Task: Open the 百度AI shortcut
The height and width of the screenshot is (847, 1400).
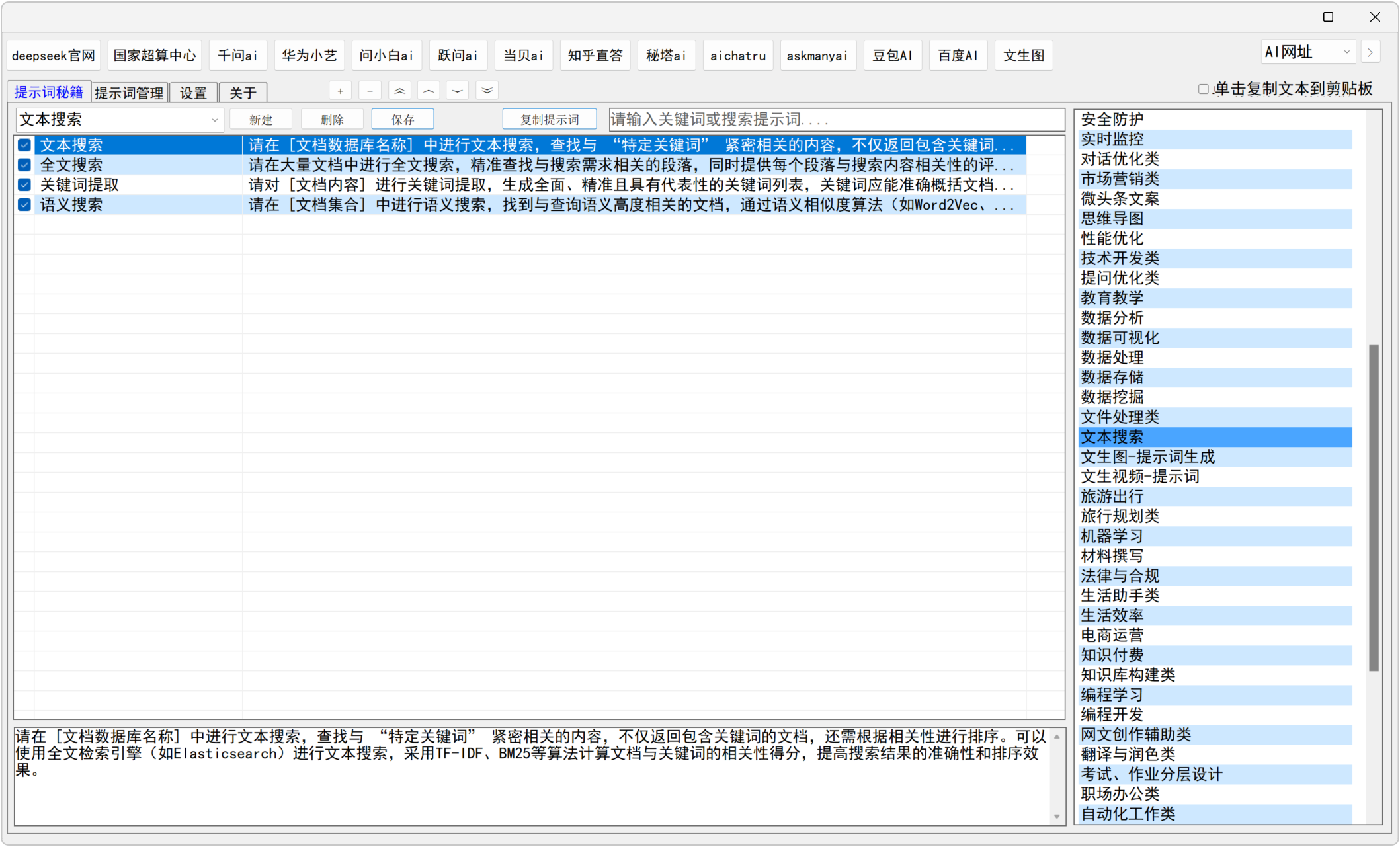Action: click(x=958, y=56)
